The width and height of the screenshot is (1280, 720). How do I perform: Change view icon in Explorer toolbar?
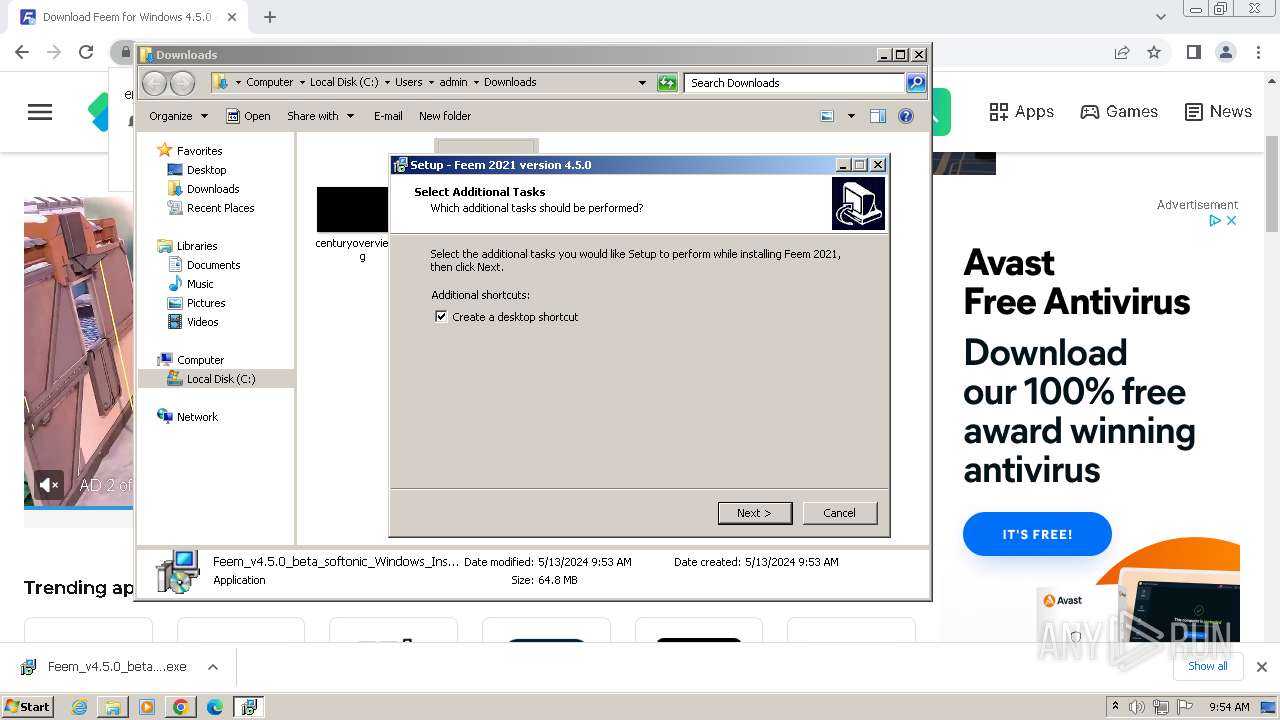pyautogui.click(x=827, y=116)
